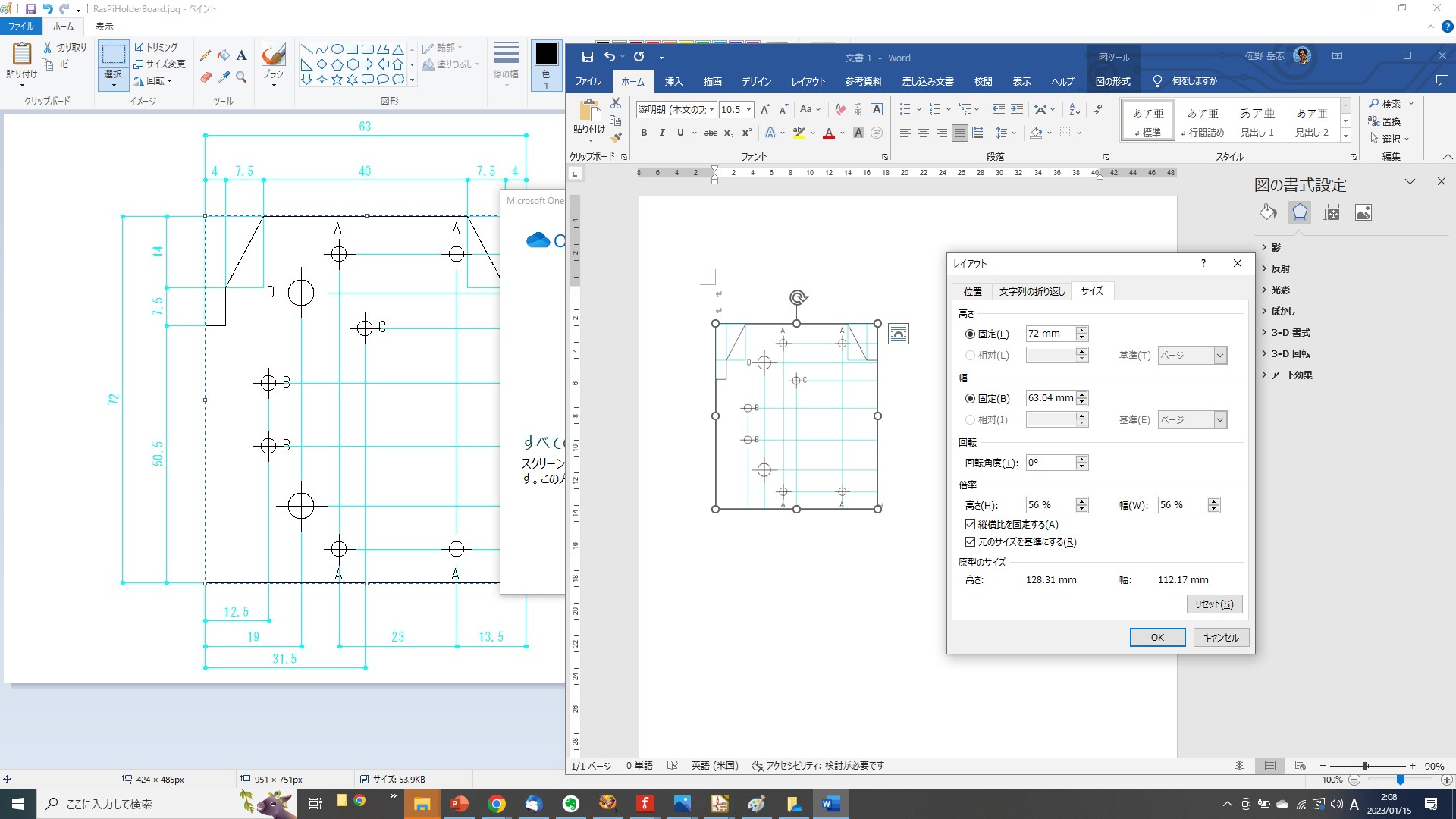The width and height of the screenshot is (1456, 819).
Task: Select the relative height radio button
Action: [x=970, y=355]
